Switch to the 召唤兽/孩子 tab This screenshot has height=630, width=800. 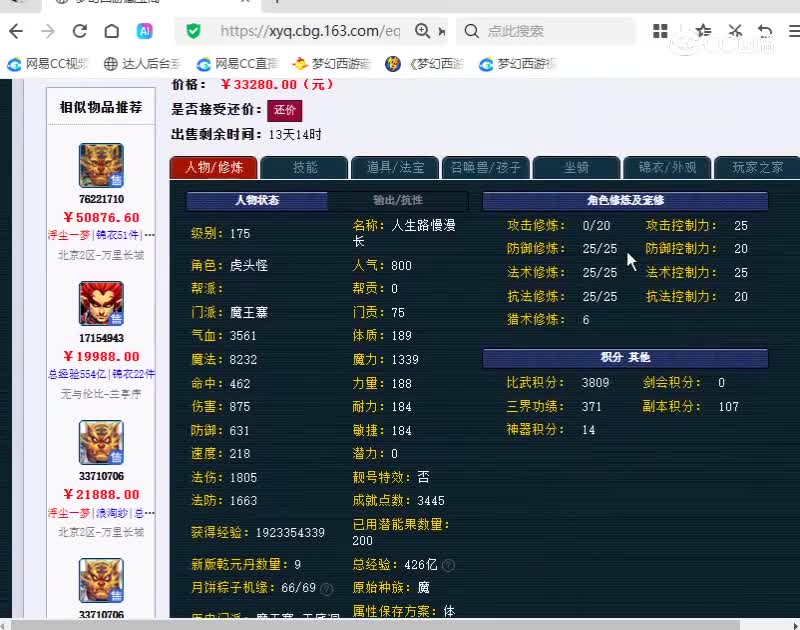(486, 167)
